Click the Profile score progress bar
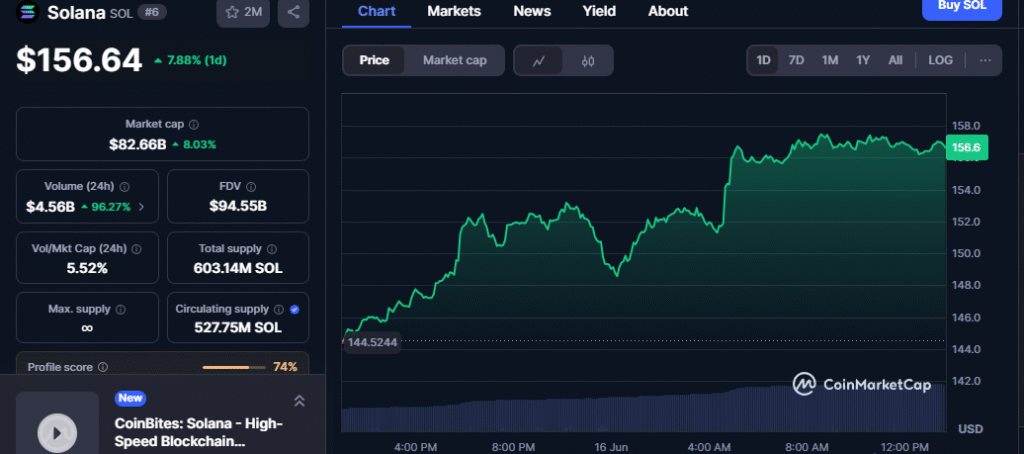The image size is (1024, 454). [232, 367]
